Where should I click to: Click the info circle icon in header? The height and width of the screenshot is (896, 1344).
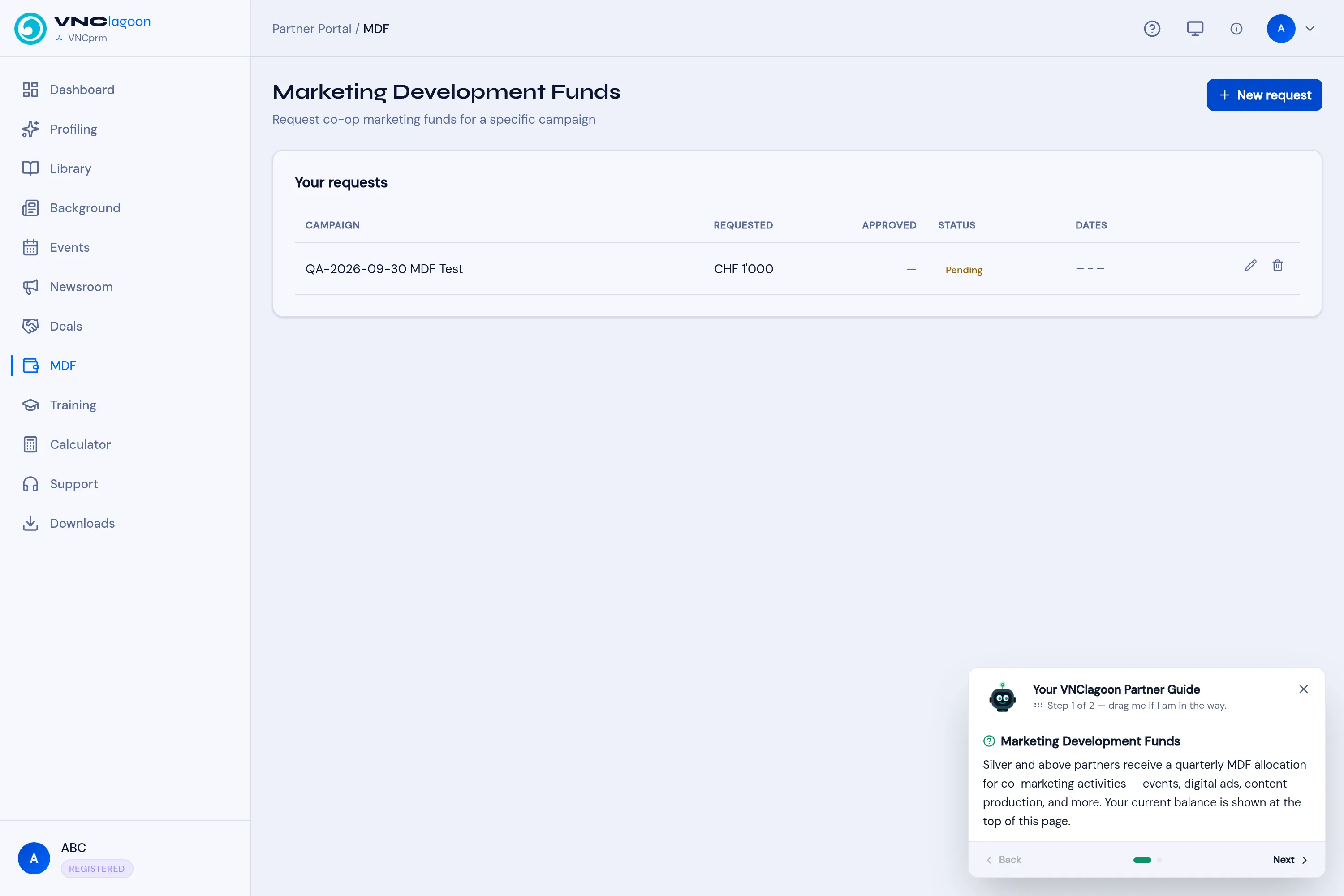[1236, 29]
